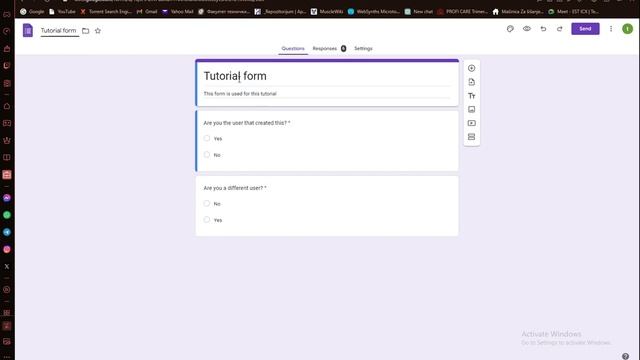This screenshot has height=360, width=640.
Task: Open the sidebar three-dots settings
Action: 7,357
